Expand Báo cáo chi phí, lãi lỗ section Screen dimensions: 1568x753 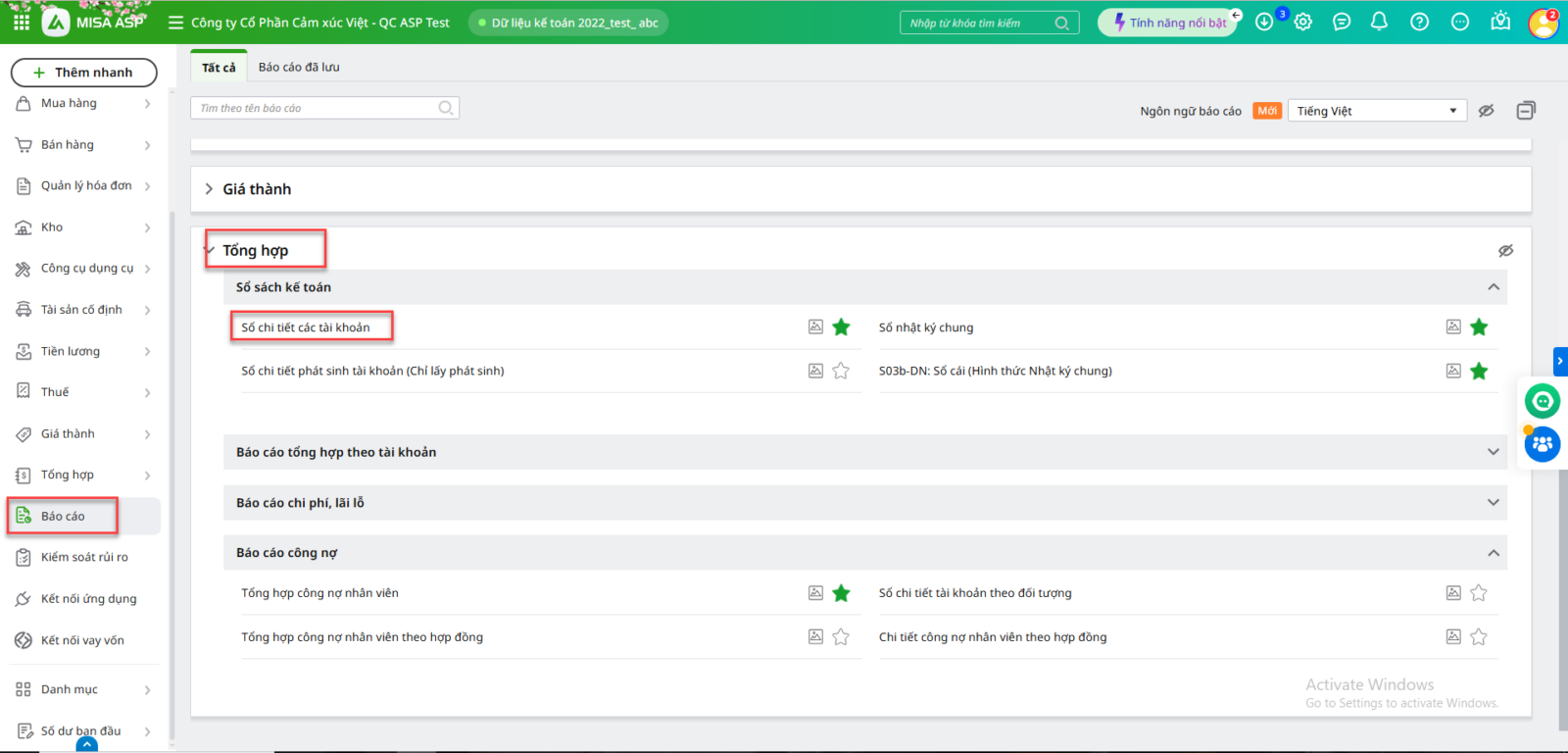[x=1493, y=503]
